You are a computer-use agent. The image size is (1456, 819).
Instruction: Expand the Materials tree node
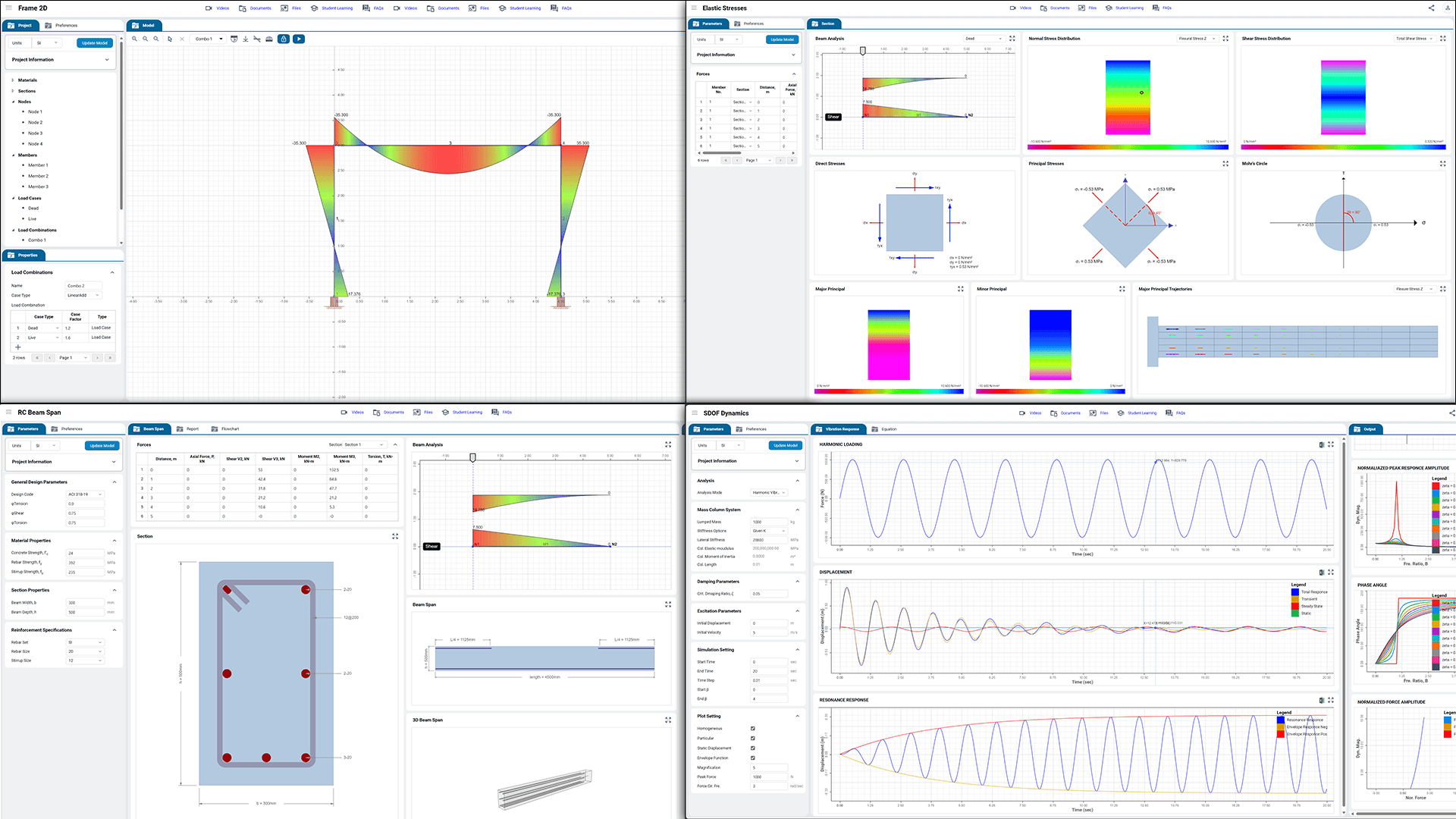pos(13,80)
